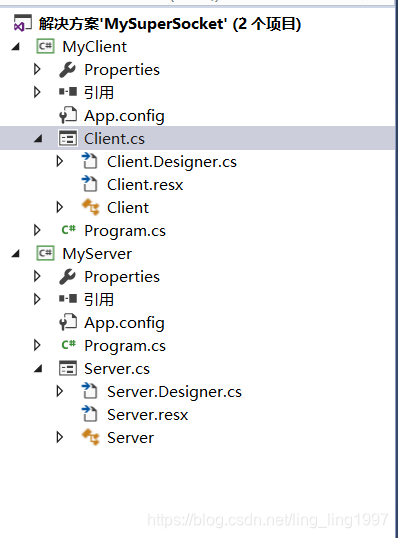
Task: Click the form icon beside Client.cs
Action: coord(68,138)
